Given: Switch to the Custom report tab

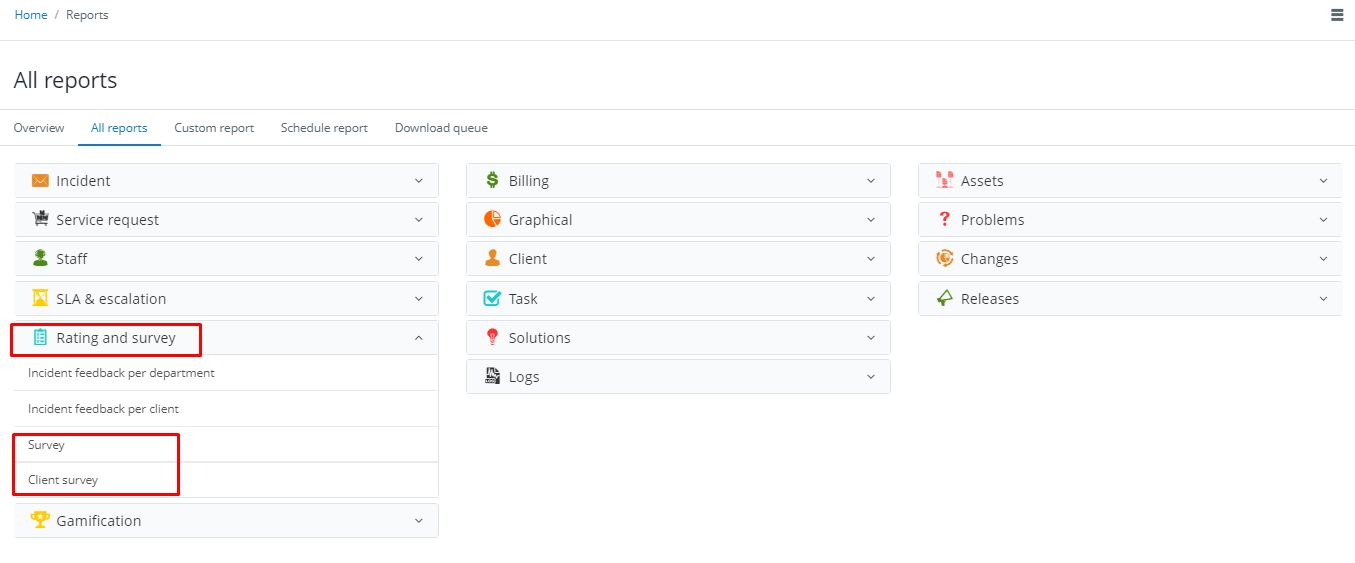Looking at the screenshot, I should point(214,128).
